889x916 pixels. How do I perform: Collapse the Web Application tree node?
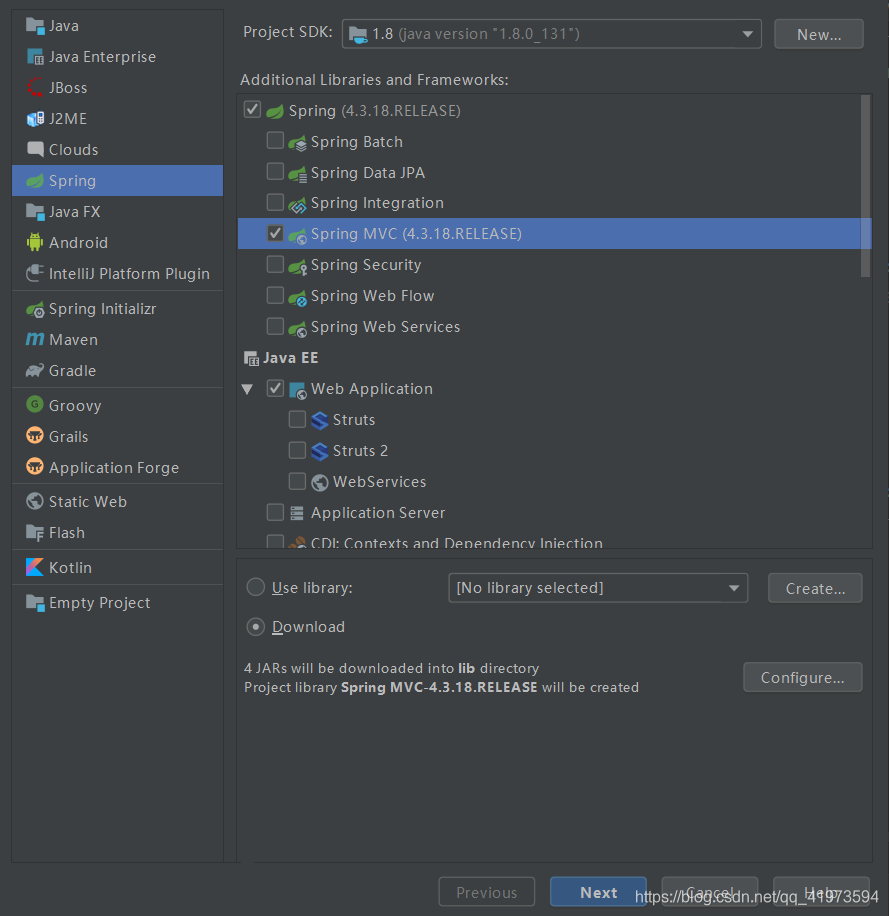(247, 388)
